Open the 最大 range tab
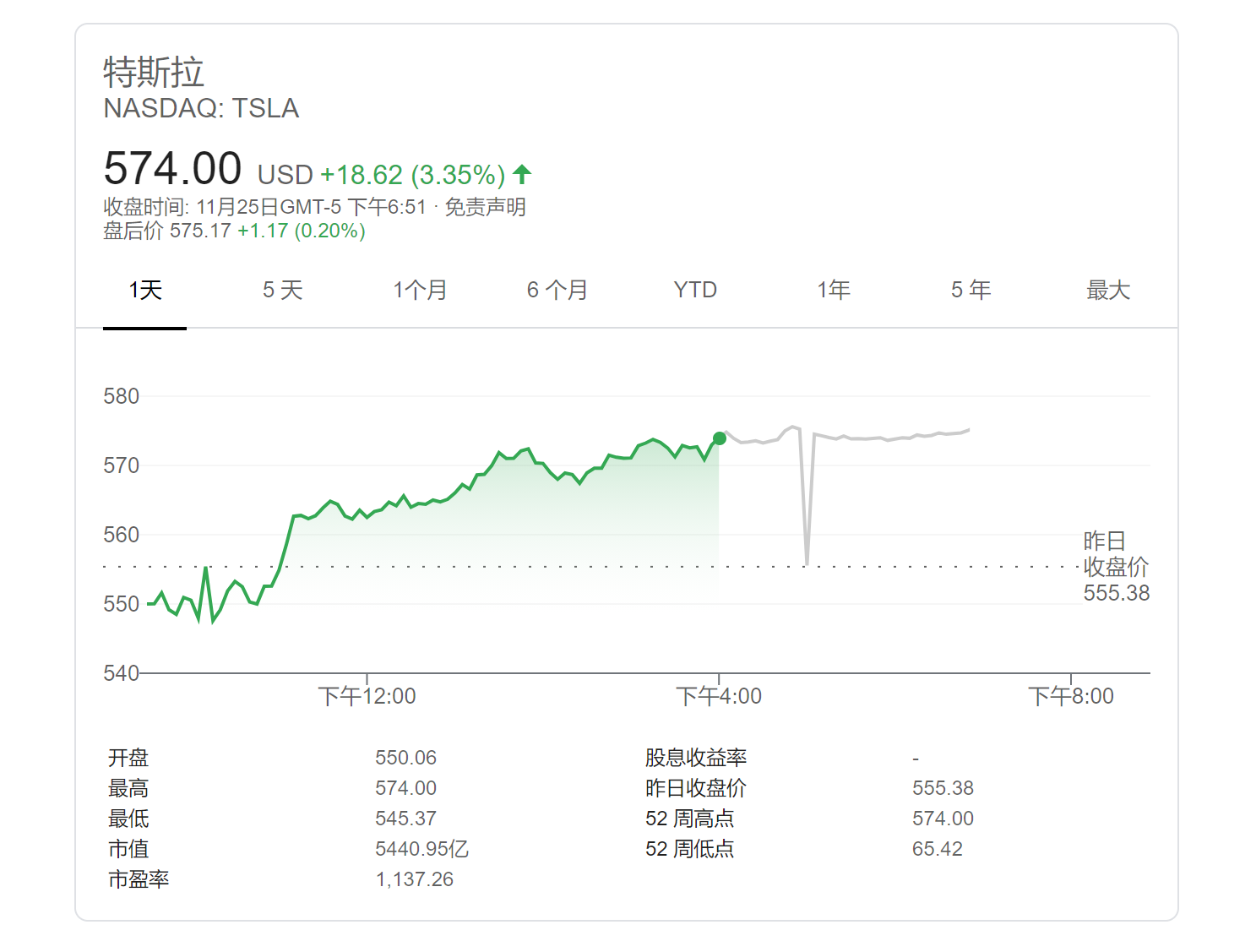Image resolution: width=1256 pixels, height=952 pixels. coord(1108,291)
